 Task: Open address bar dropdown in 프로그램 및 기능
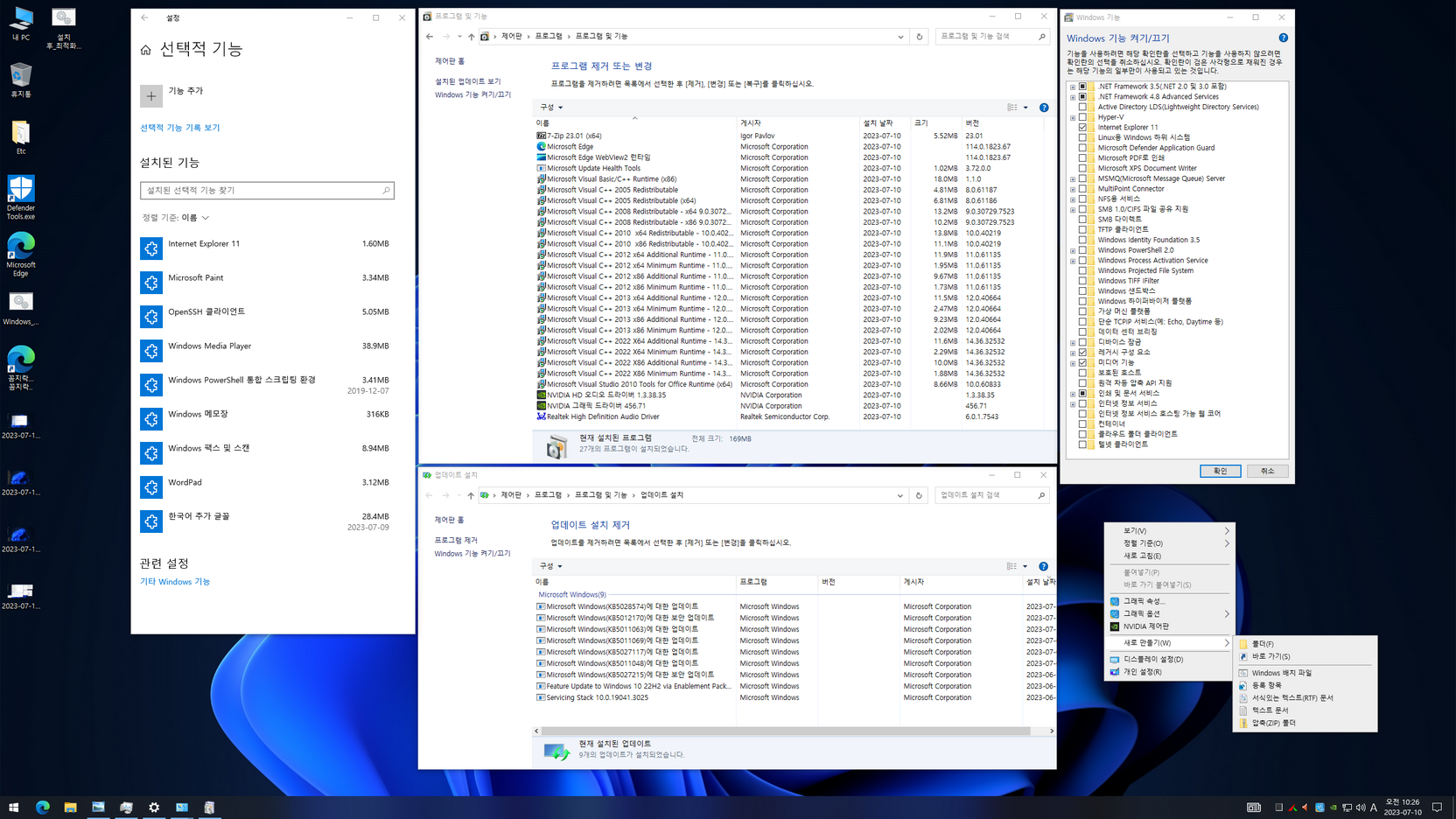pos(900,37)
